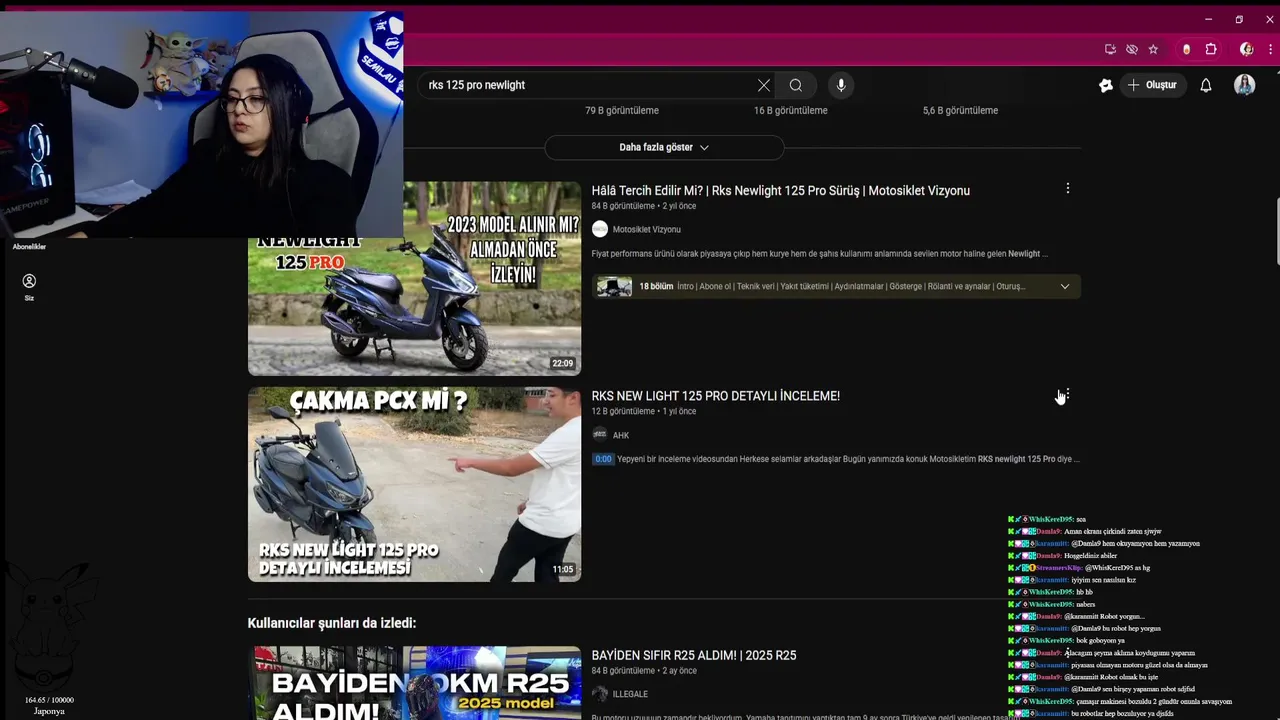Go to Motosiklet Vizyonu channel name
The height and width of the screenshot is (720, 1280).
pyautogui.click(x=646, y=229)
